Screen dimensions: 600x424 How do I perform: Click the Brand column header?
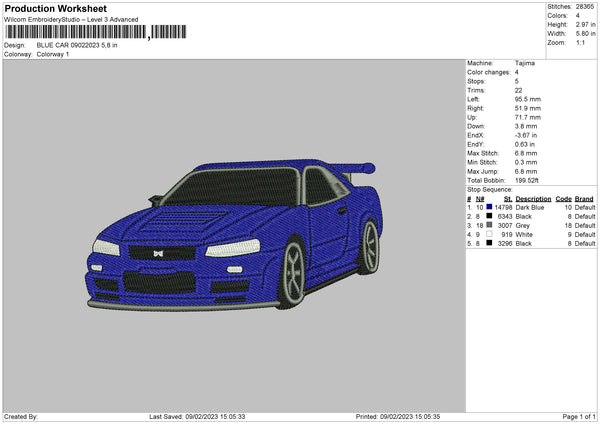(585, 198)
